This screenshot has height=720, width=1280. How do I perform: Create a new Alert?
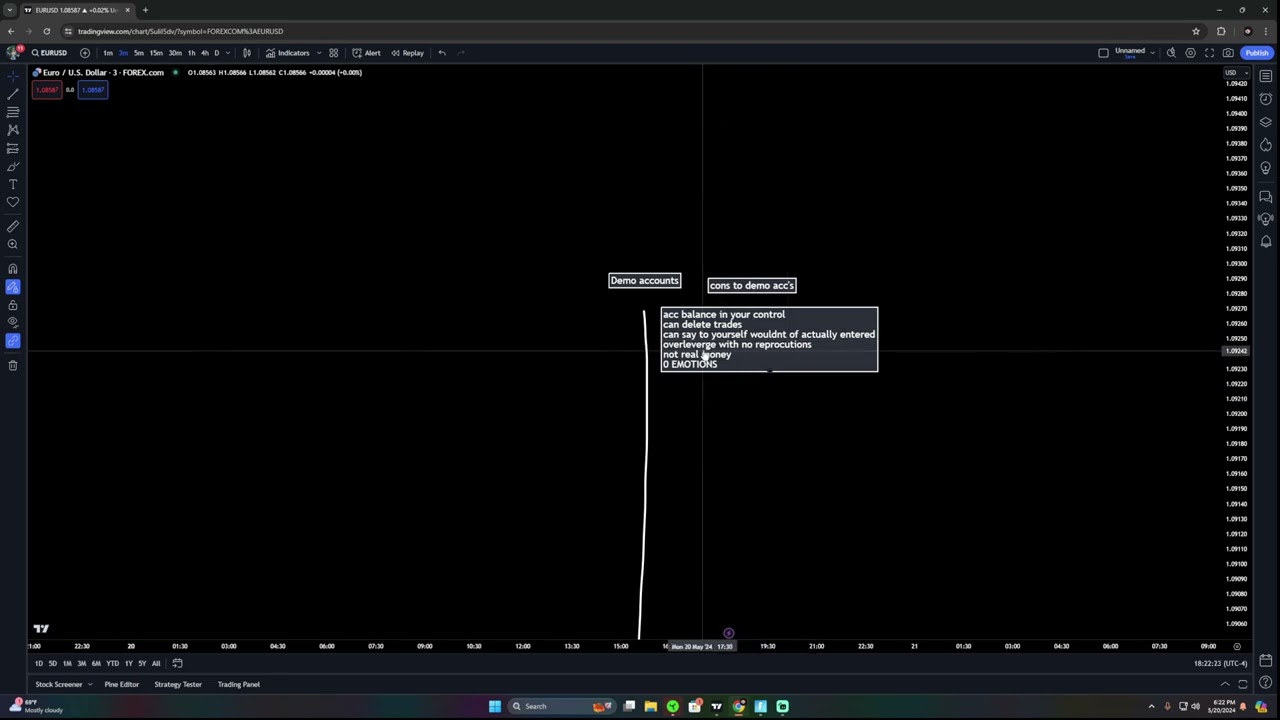click(366, 53)
